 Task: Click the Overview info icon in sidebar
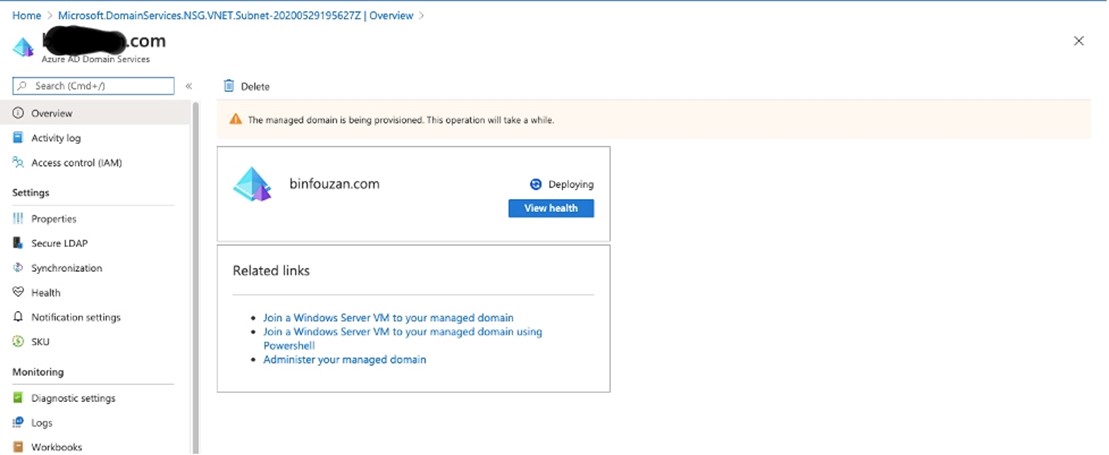(18, 113)
